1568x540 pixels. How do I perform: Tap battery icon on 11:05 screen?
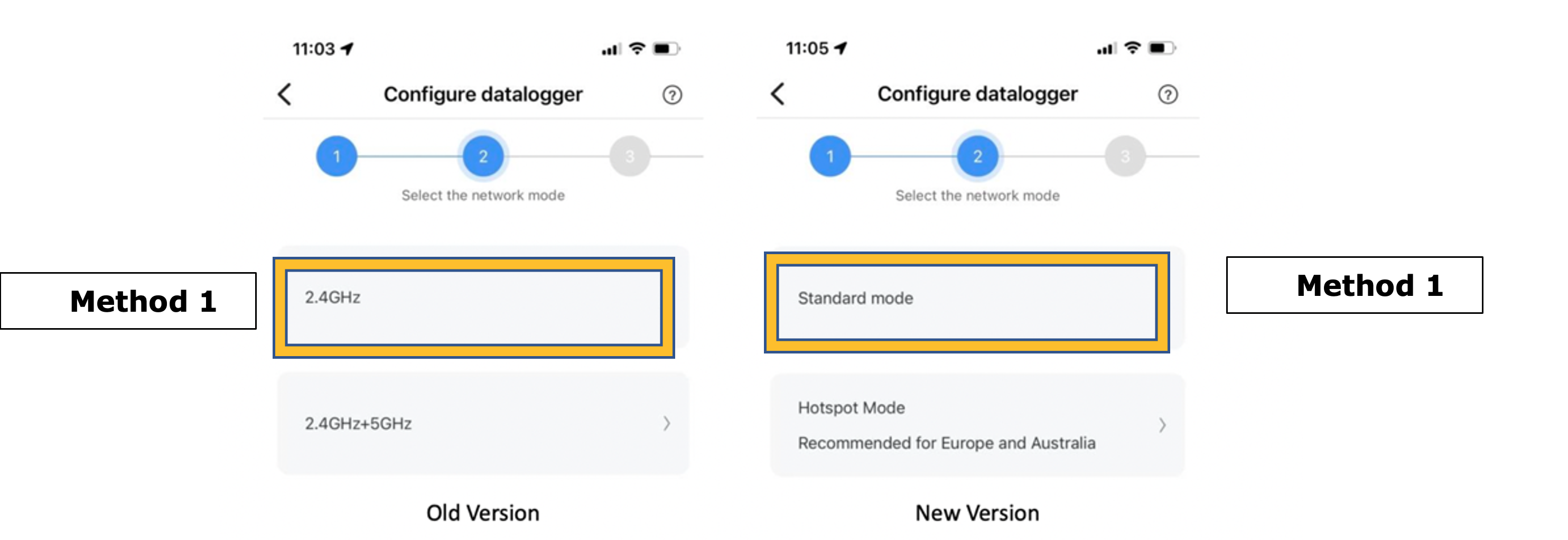tap(1160, 48)
